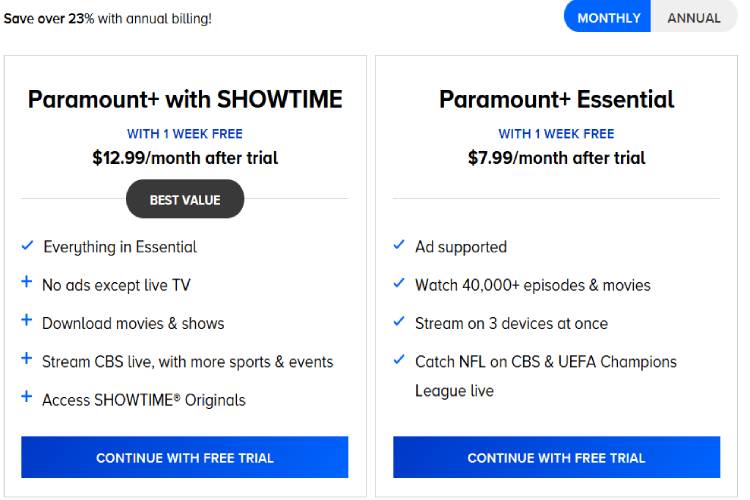Select Paramount+ Essential plan title
The image size is (750, 500).
pyautogui.click(x=556, y=99)
